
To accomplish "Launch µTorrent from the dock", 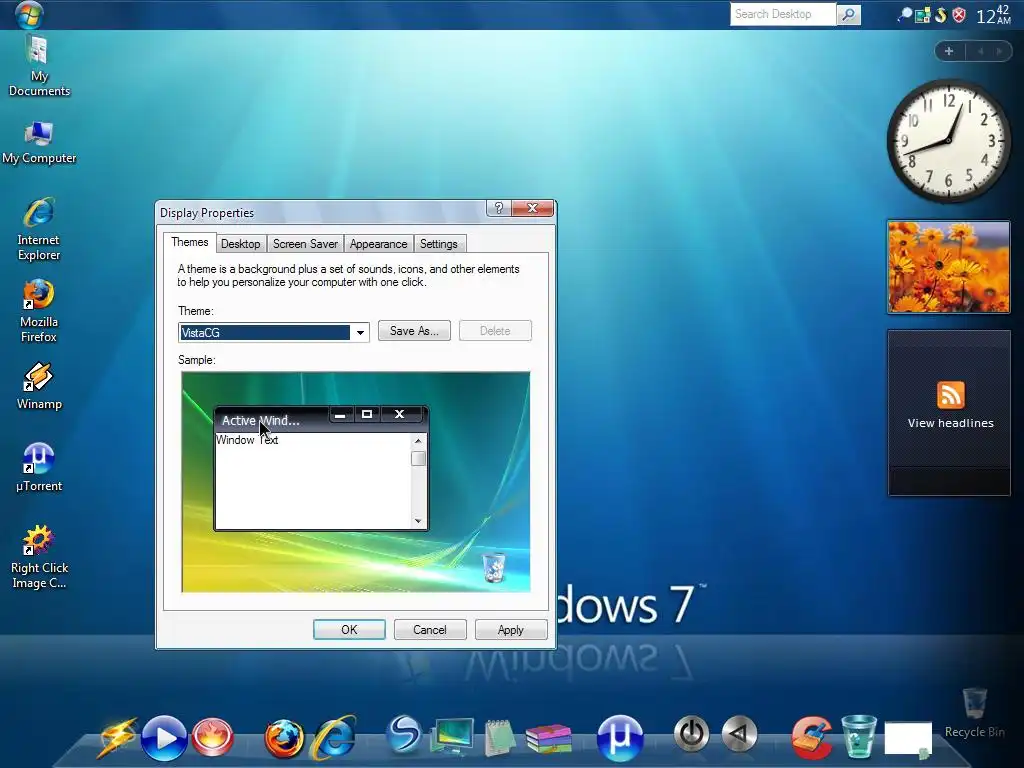I will (620, 738).
